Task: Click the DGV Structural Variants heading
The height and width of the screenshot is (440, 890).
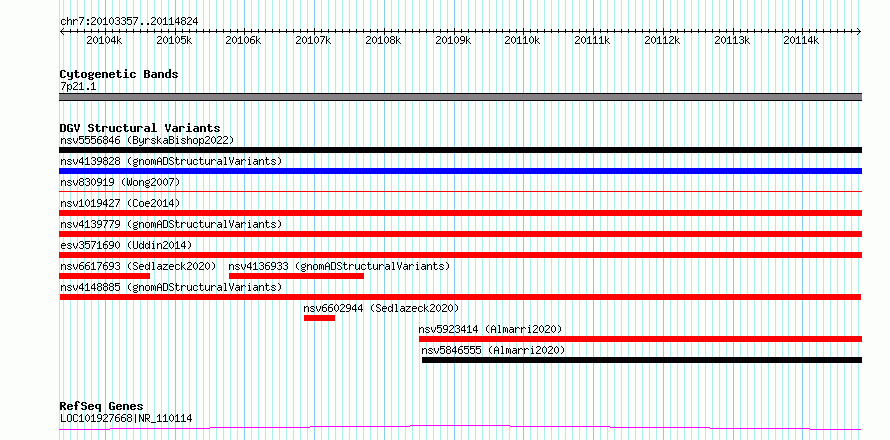Action: [x=140, y=128]
